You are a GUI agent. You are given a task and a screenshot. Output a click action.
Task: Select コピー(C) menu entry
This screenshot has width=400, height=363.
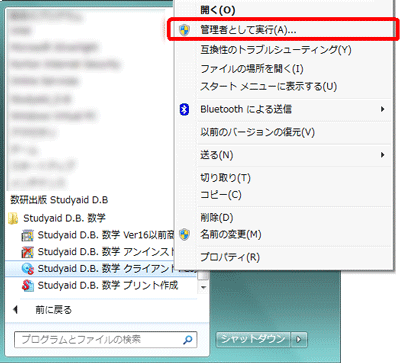click(283, 195)
